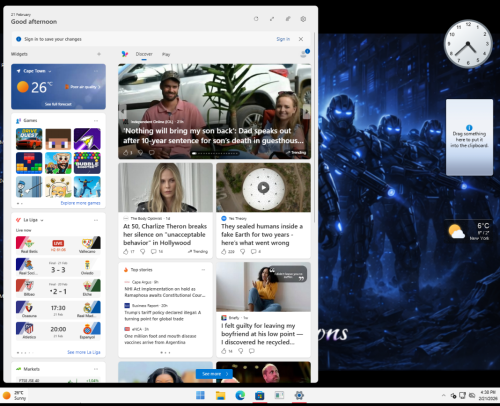This screenshot has height=406, width=500.
Task: Open the featured 'Nothing will bring my son back' story
Action: point(213,136)
